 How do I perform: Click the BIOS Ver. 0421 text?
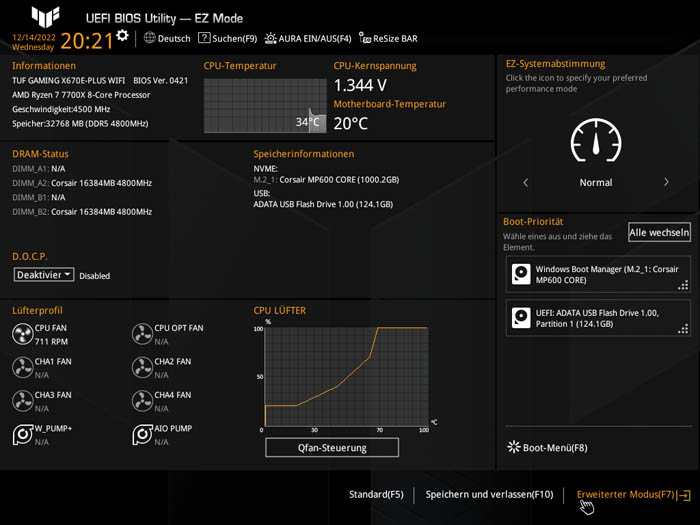point(161,80)
